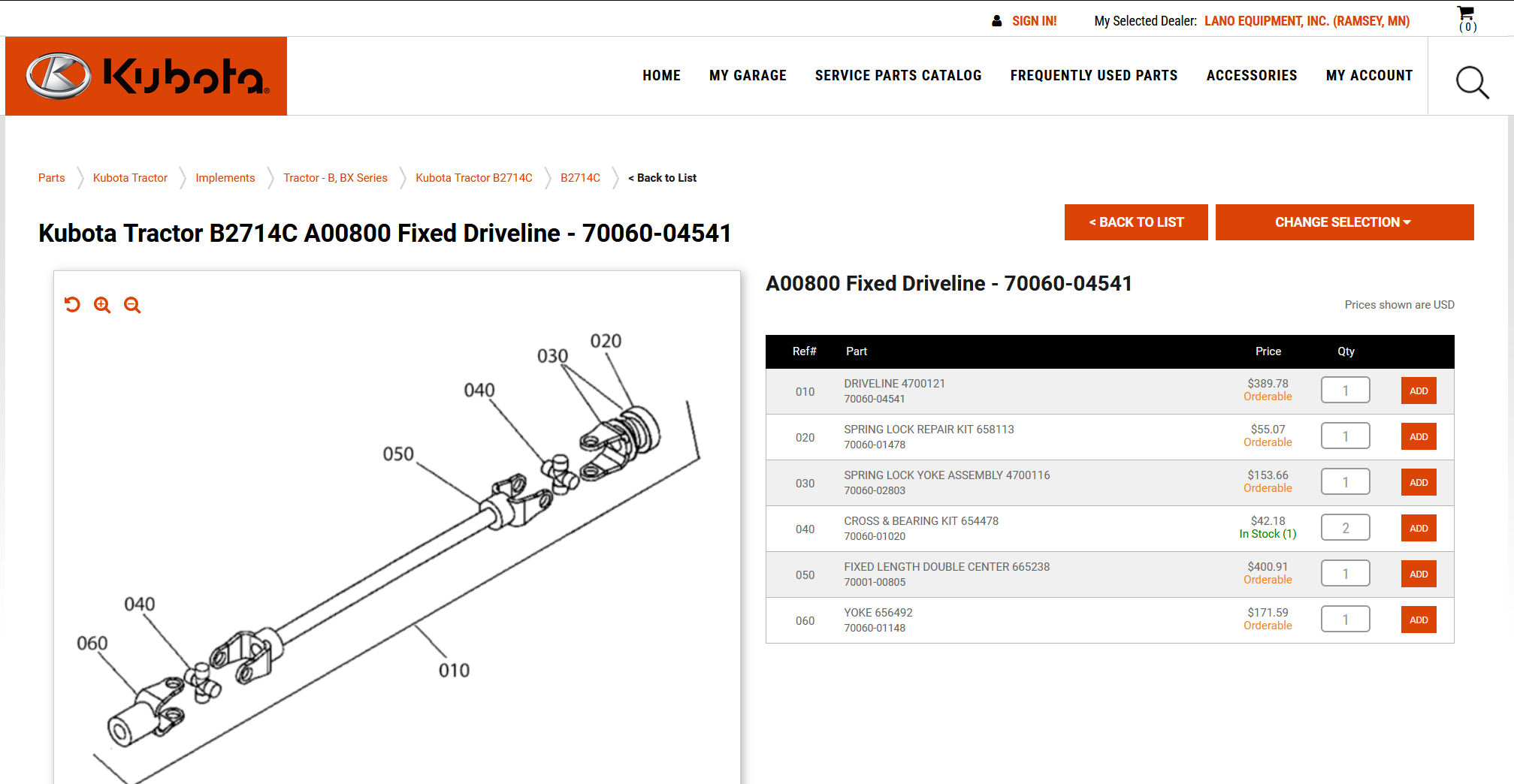
Task: Open the My Garage menu item
Action: pos(748,76)
